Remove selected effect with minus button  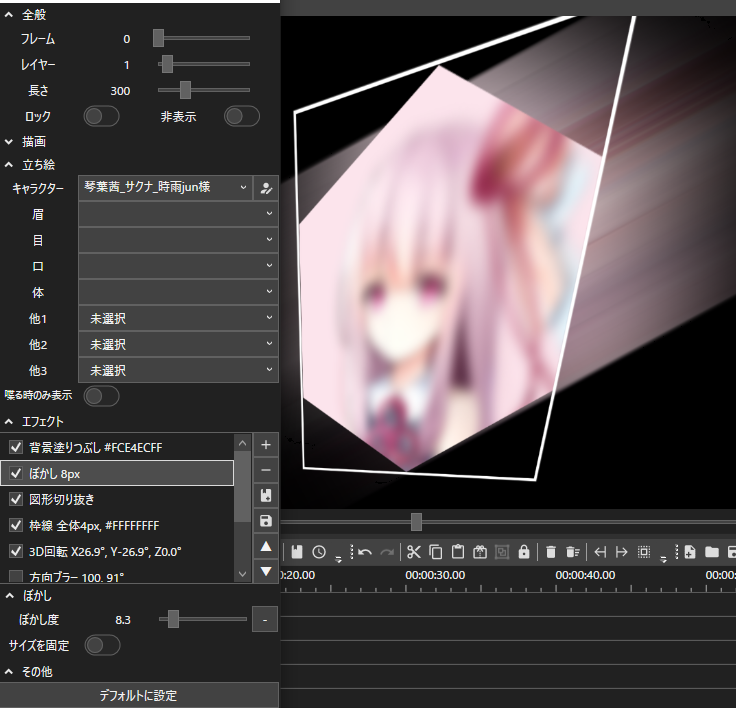(266, 470)
